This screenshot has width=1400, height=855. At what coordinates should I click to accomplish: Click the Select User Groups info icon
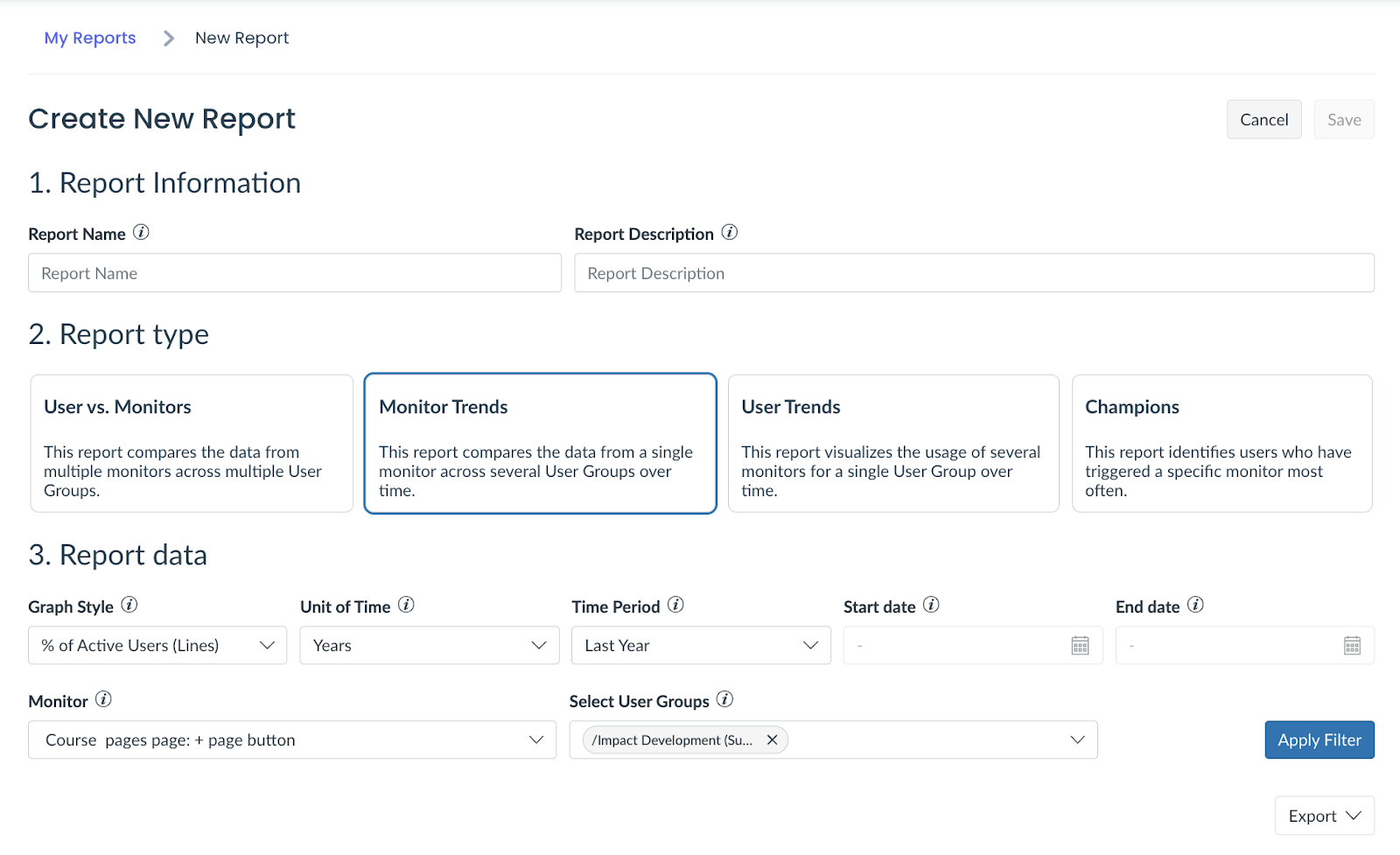tap(724, 699)
